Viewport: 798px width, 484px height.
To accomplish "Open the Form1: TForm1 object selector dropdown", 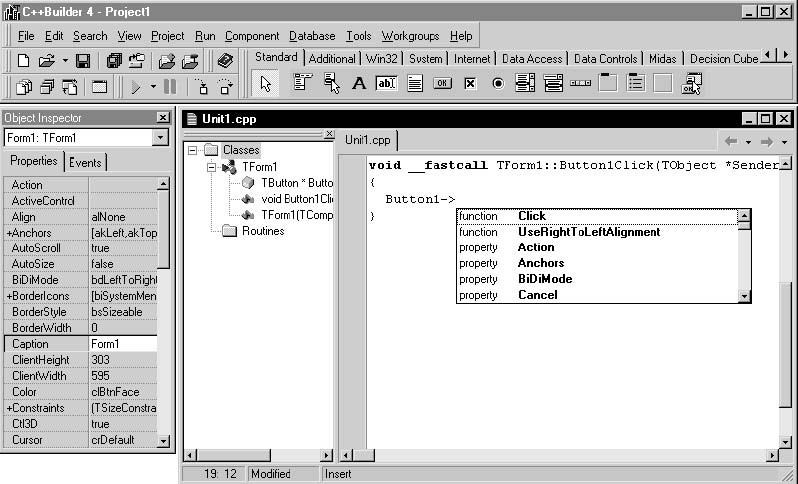I will (160, 137).
